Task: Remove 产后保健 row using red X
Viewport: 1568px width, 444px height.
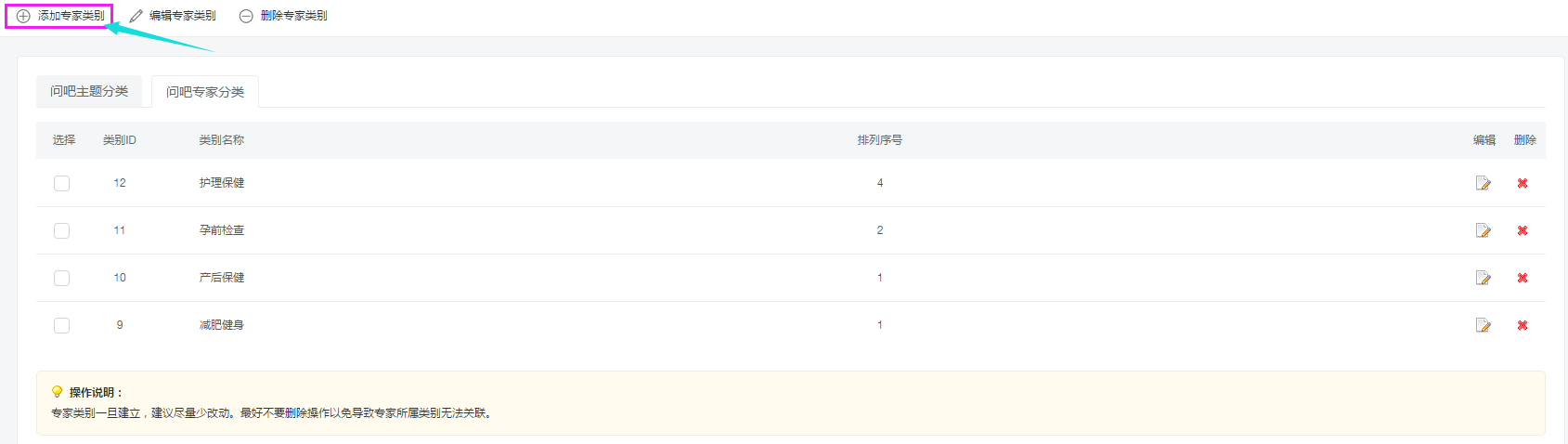Action: (1523, 278)
